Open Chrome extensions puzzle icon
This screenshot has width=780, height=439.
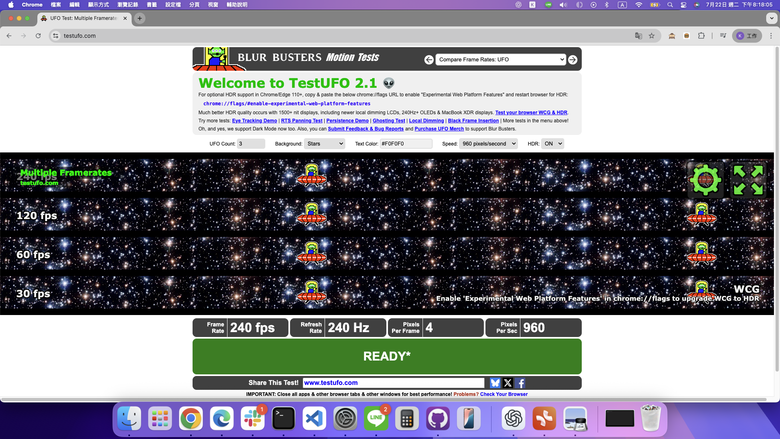click(701, 36)
